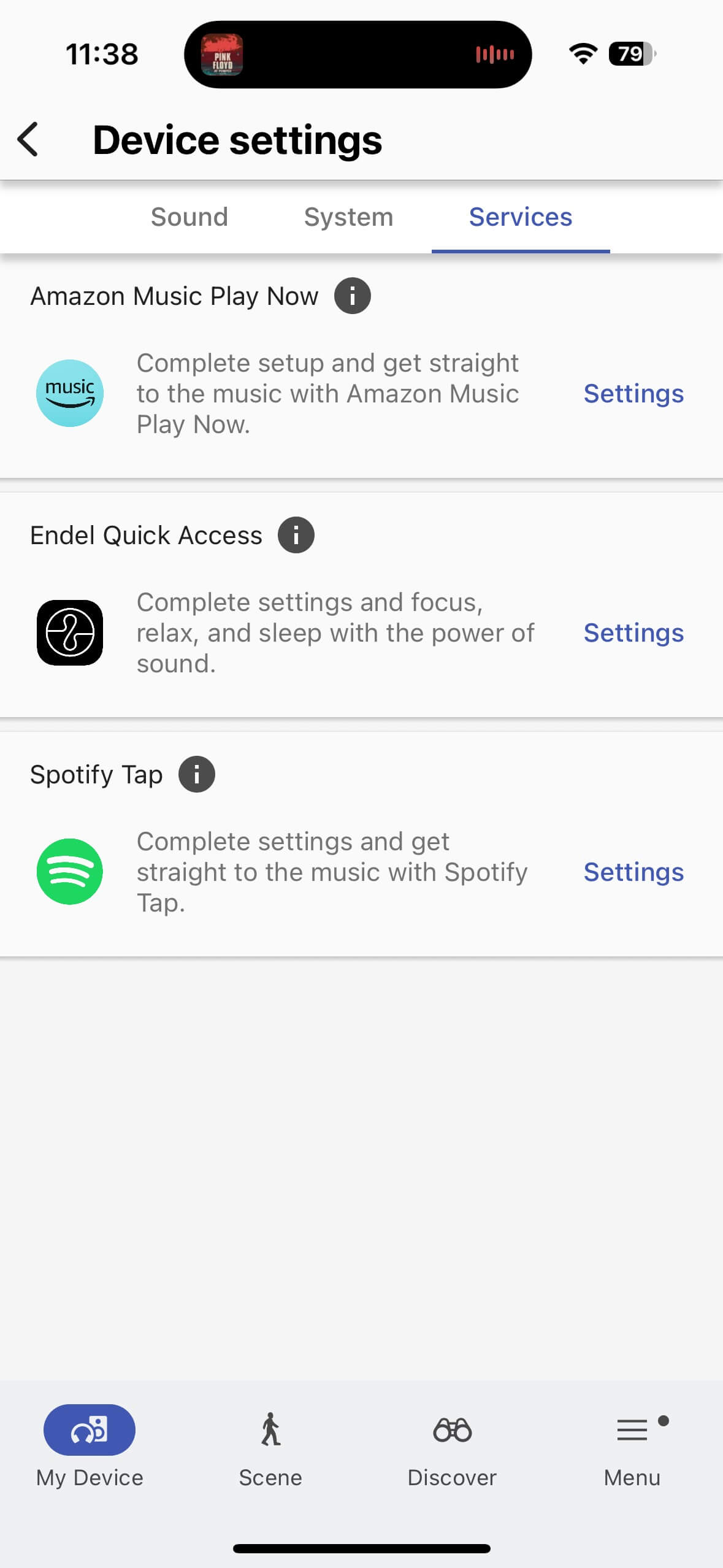Show info about Endel Quick Access
Viewport: 723px width, 1568px height.
pos(296,535)
